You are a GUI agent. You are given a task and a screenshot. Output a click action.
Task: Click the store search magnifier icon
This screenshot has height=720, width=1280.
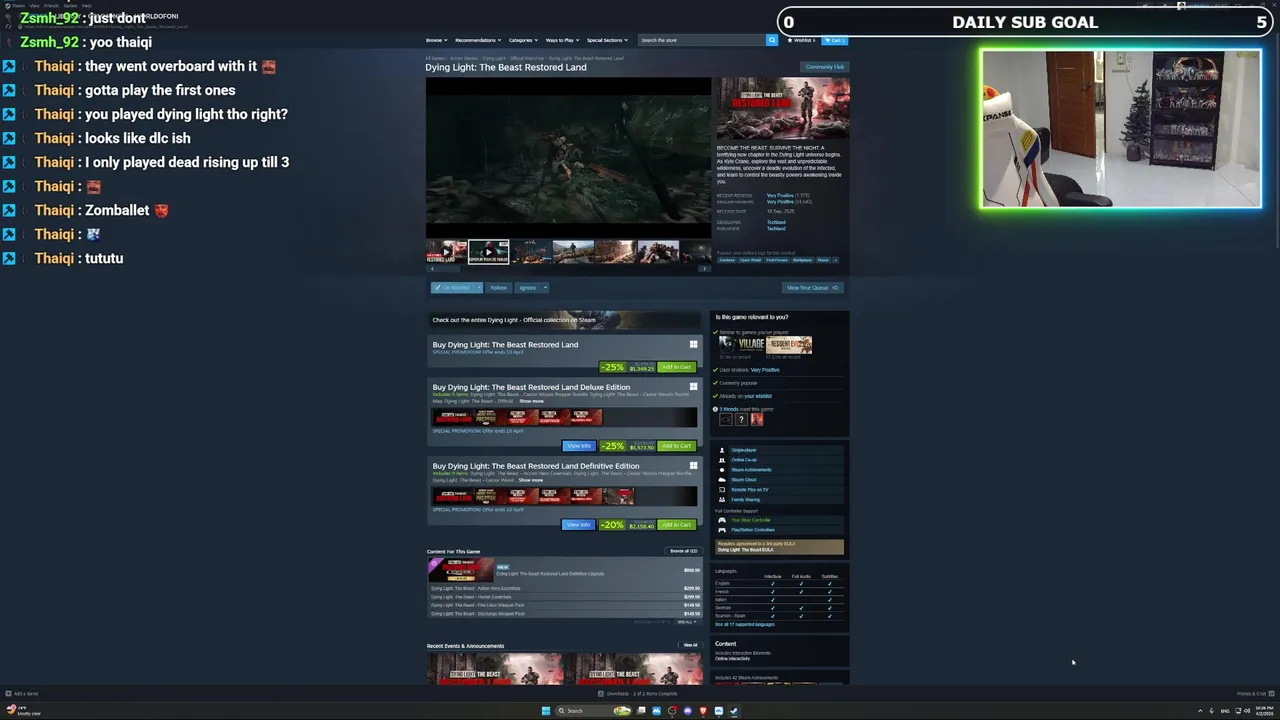point(771,40)
